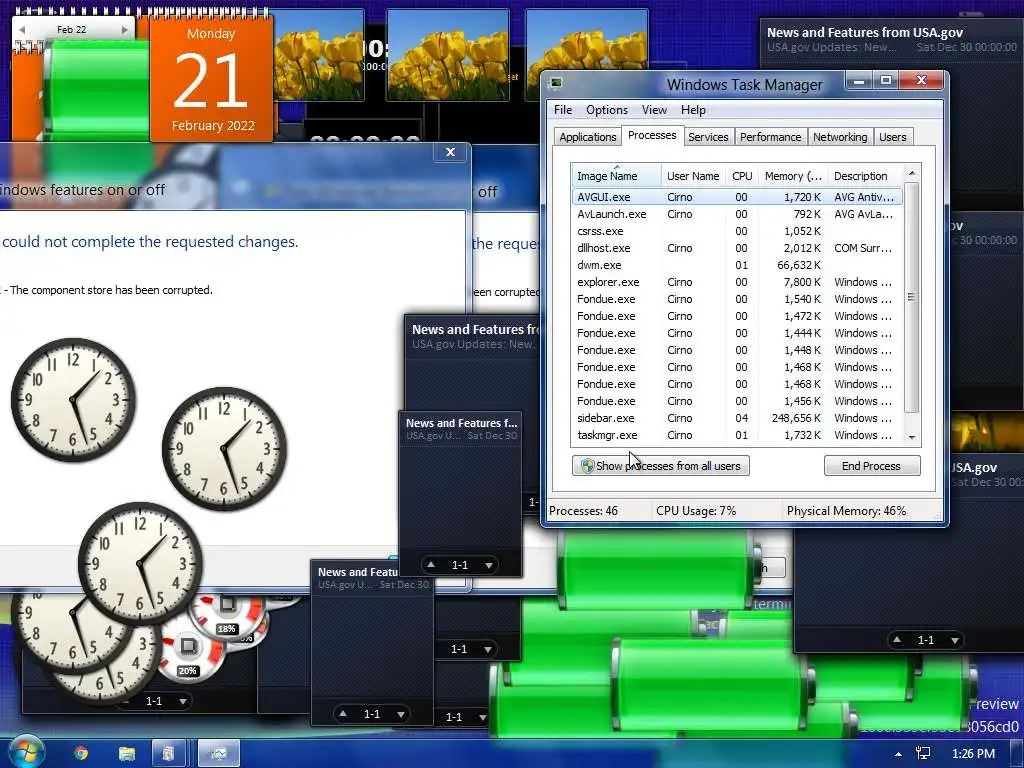Image resolution: width=1024 pixels, height=768 pixels.
Task: Switch to the Applications tab
Action: click(587, 136)
